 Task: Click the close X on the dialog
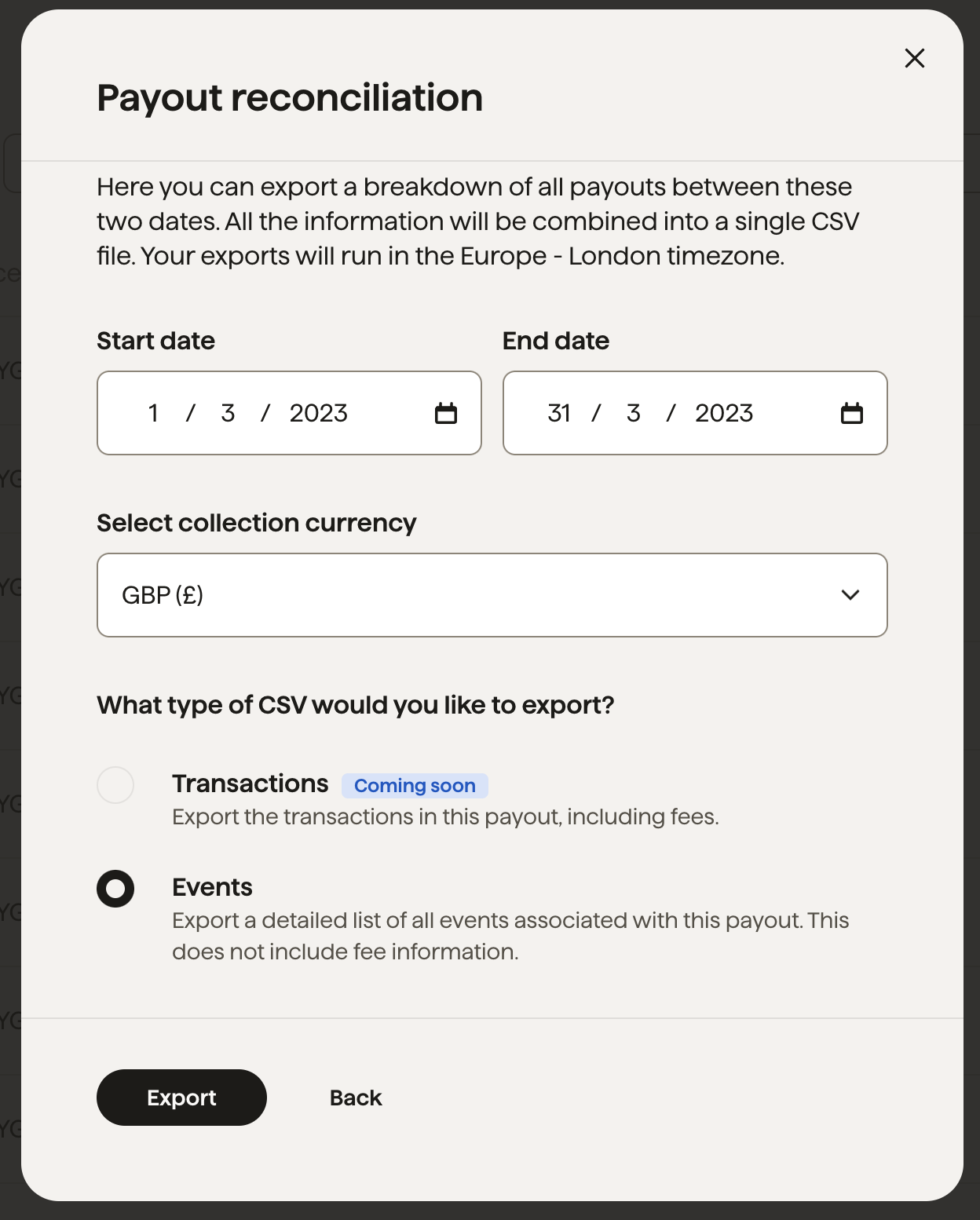click(914, 58)
